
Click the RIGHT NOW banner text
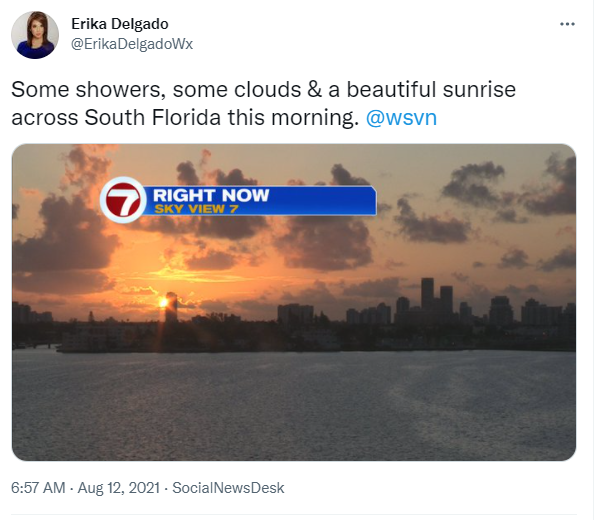(211, 195)
